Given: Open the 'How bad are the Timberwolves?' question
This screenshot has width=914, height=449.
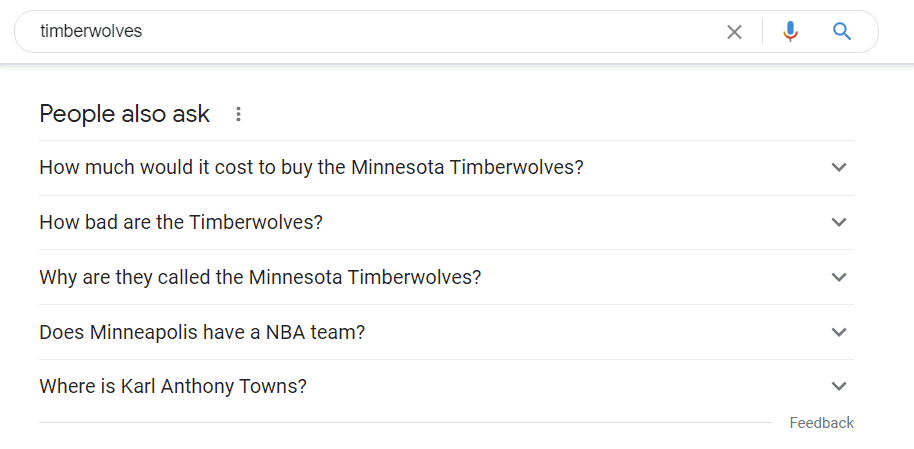Looking at the screenshot, I should [181, 222].
